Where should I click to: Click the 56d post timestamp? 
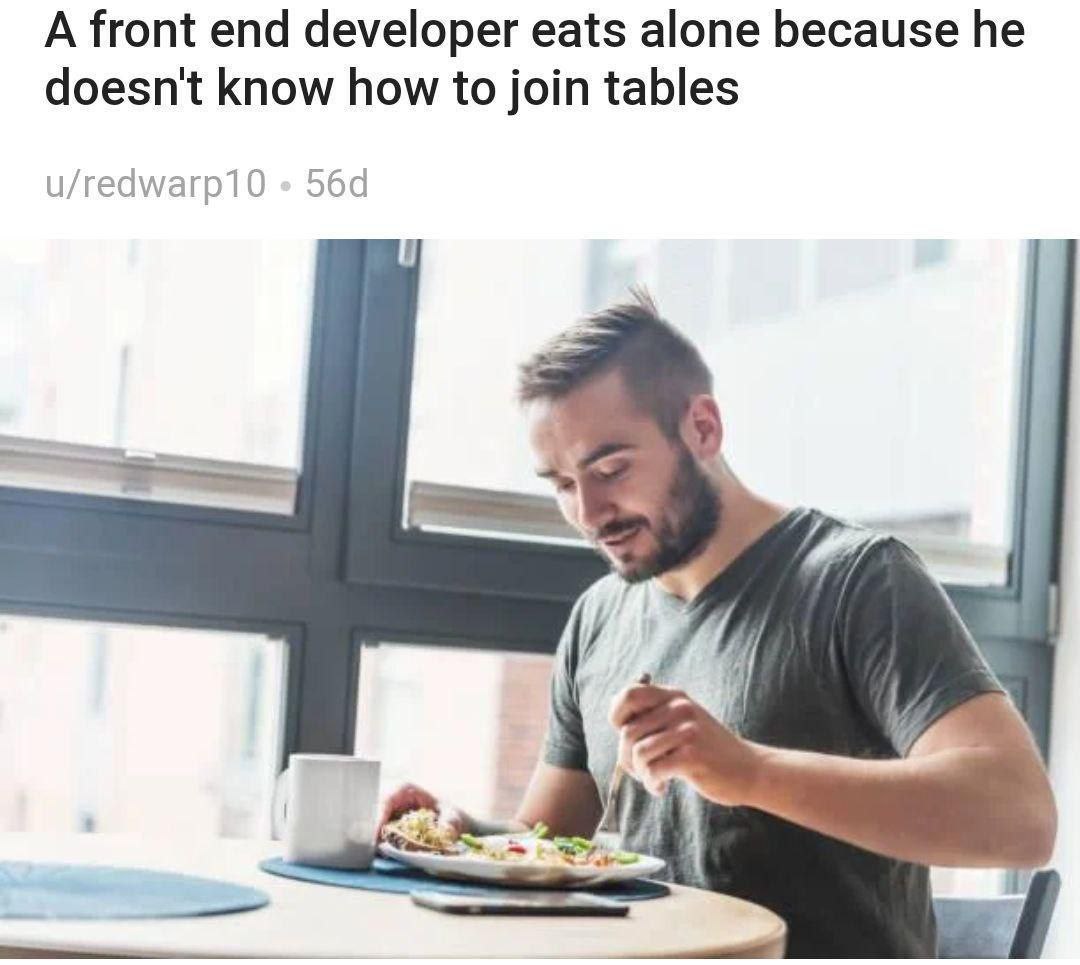click(337, 184)
